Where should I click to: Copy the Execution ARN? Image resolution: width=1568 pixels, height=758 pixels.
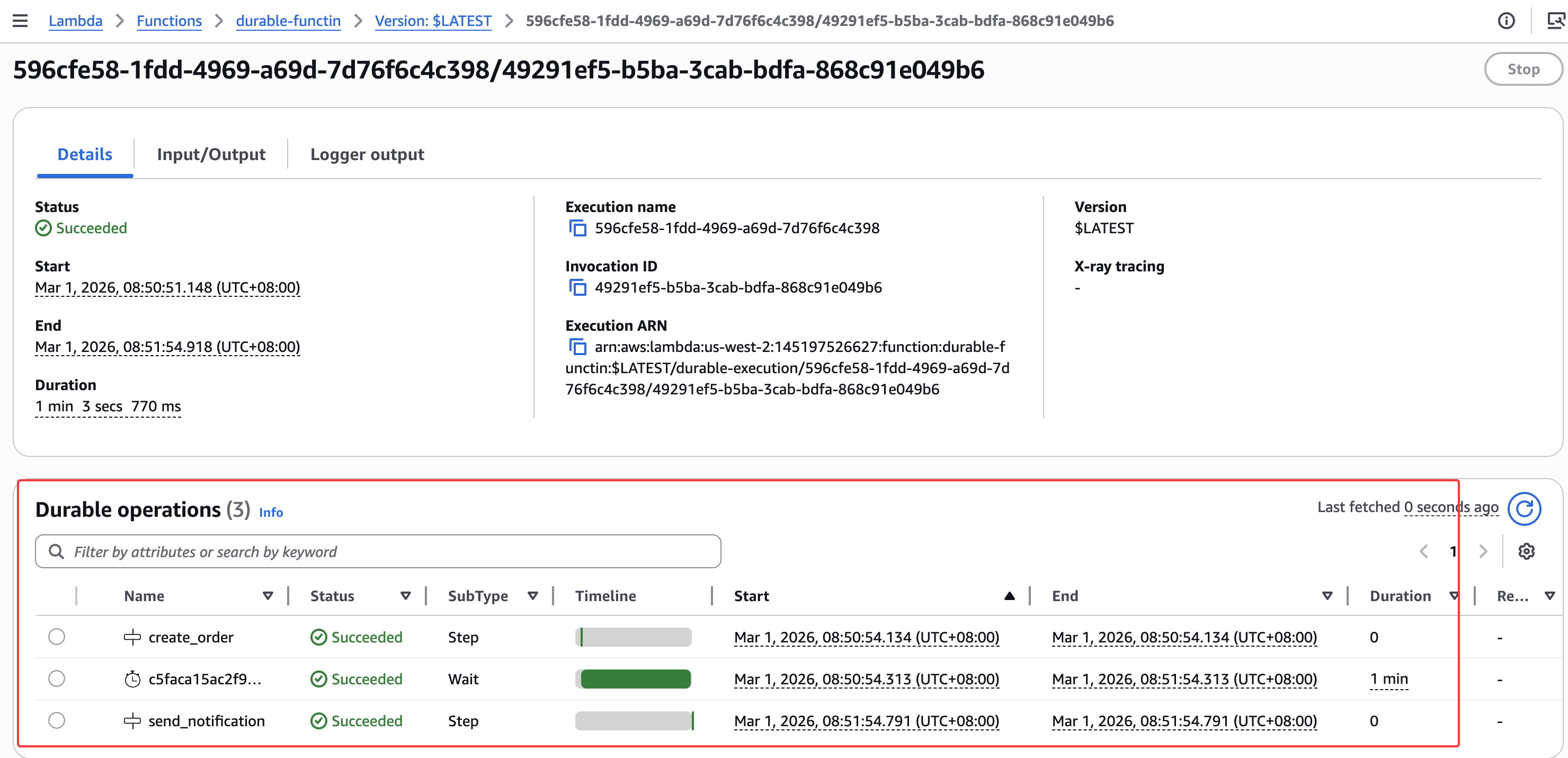[577, 347]
